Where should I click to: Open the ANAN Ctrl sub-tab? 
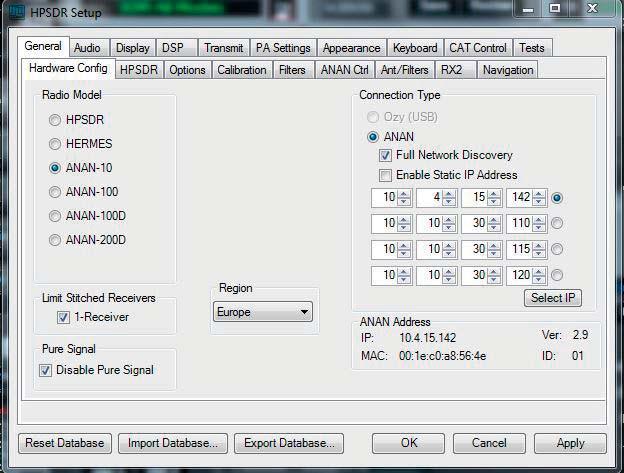pyautogui.click(x=345, y=70)
